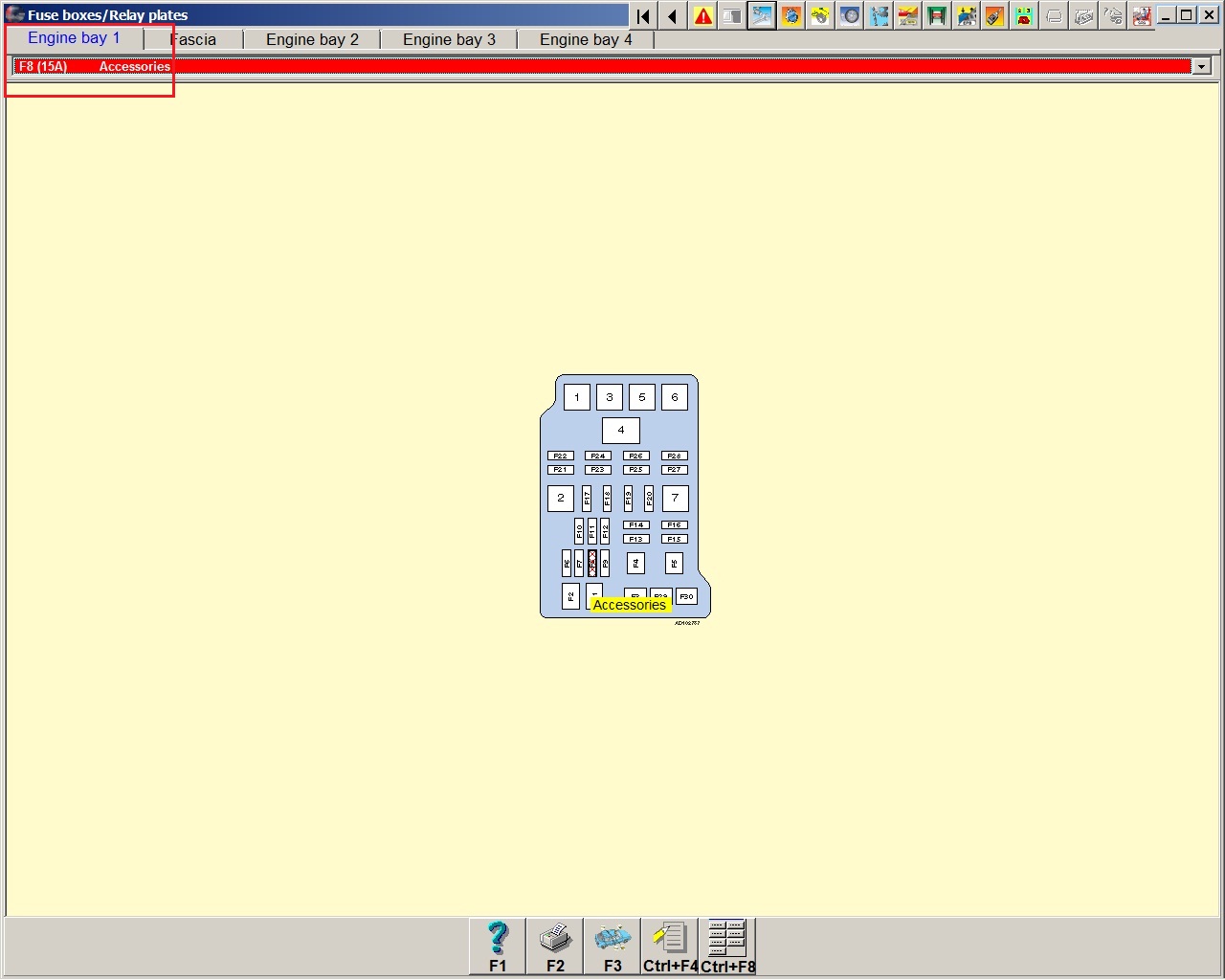Viewport: 1225px width, 980px height.
Task: Select the Engine bay 3 tab
Action: coord(449,39)
